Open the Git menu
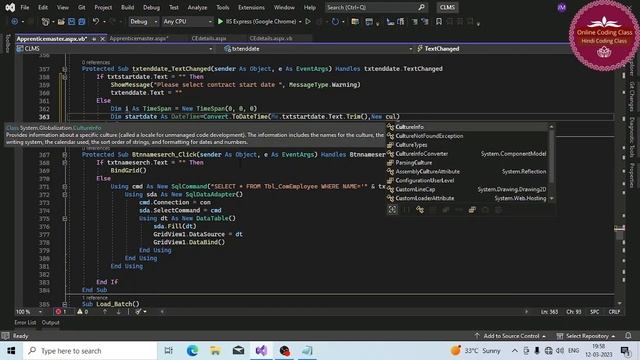Viewport: 640px width, 360px height. pyautogui.click(x=82, y=7)
